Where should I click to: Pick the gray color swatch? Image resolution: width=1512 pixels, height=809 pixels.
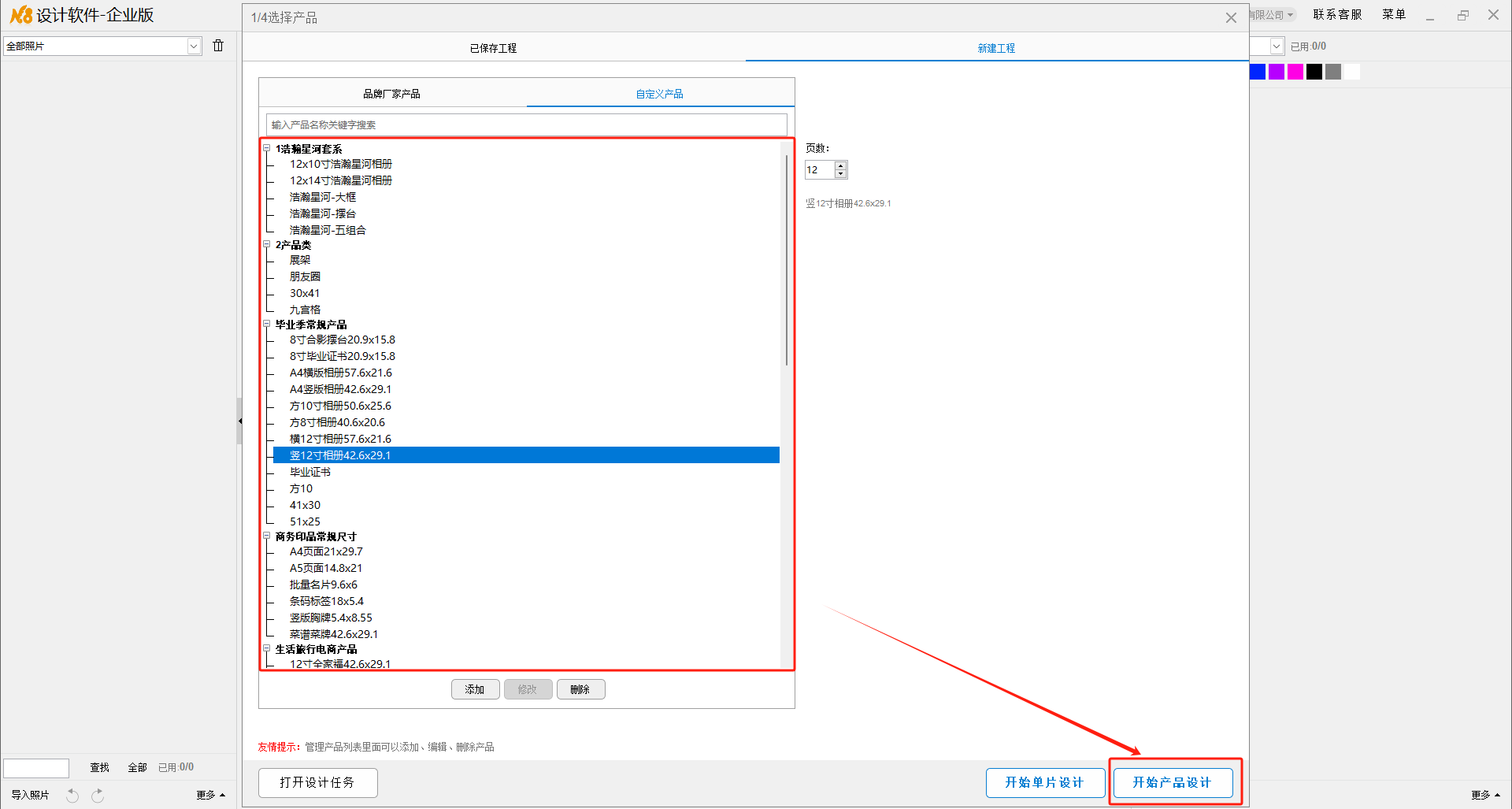[1333, 72]
